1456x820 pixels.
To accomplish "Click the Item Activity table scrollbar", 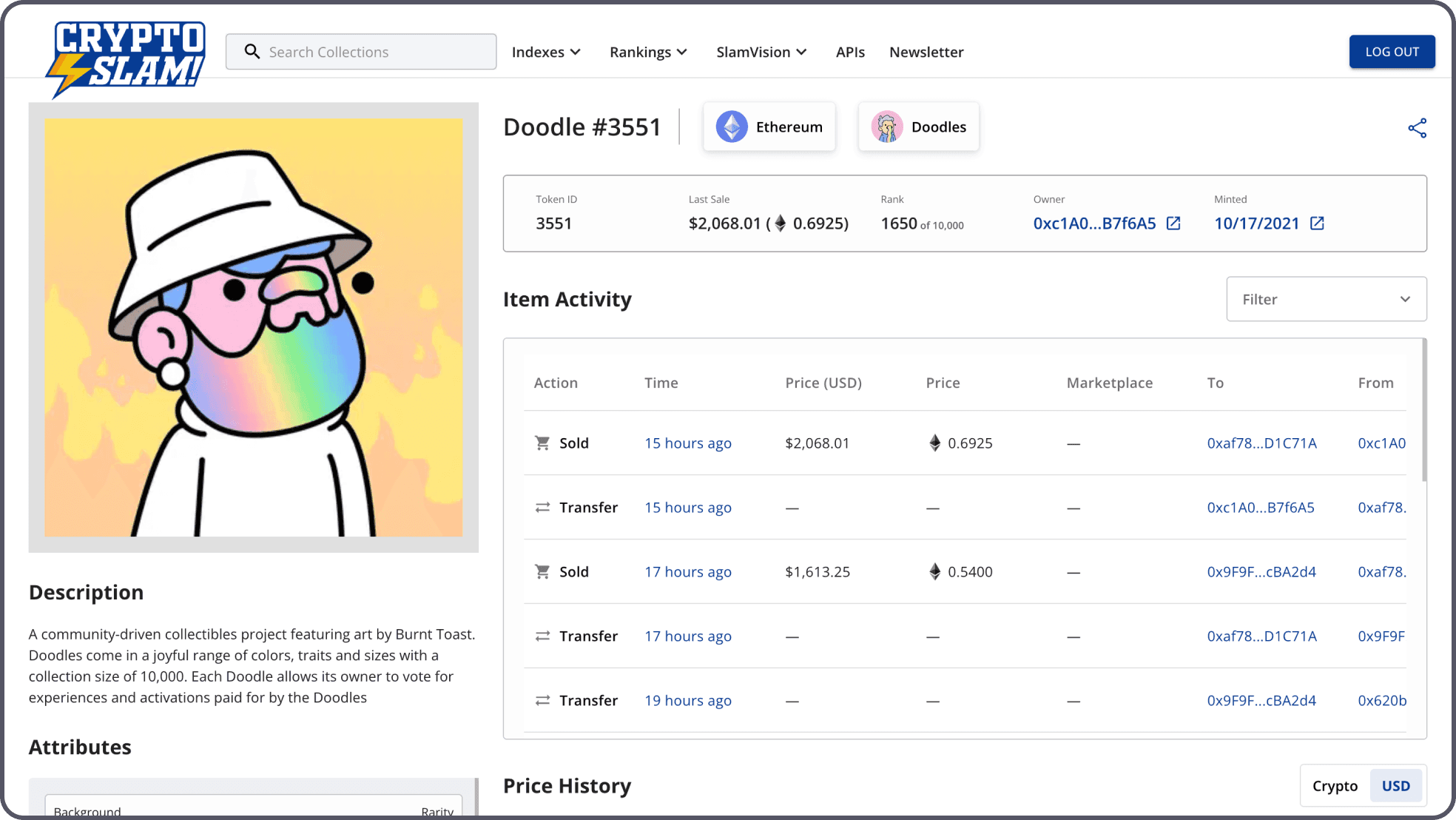I will [1423, 411].
